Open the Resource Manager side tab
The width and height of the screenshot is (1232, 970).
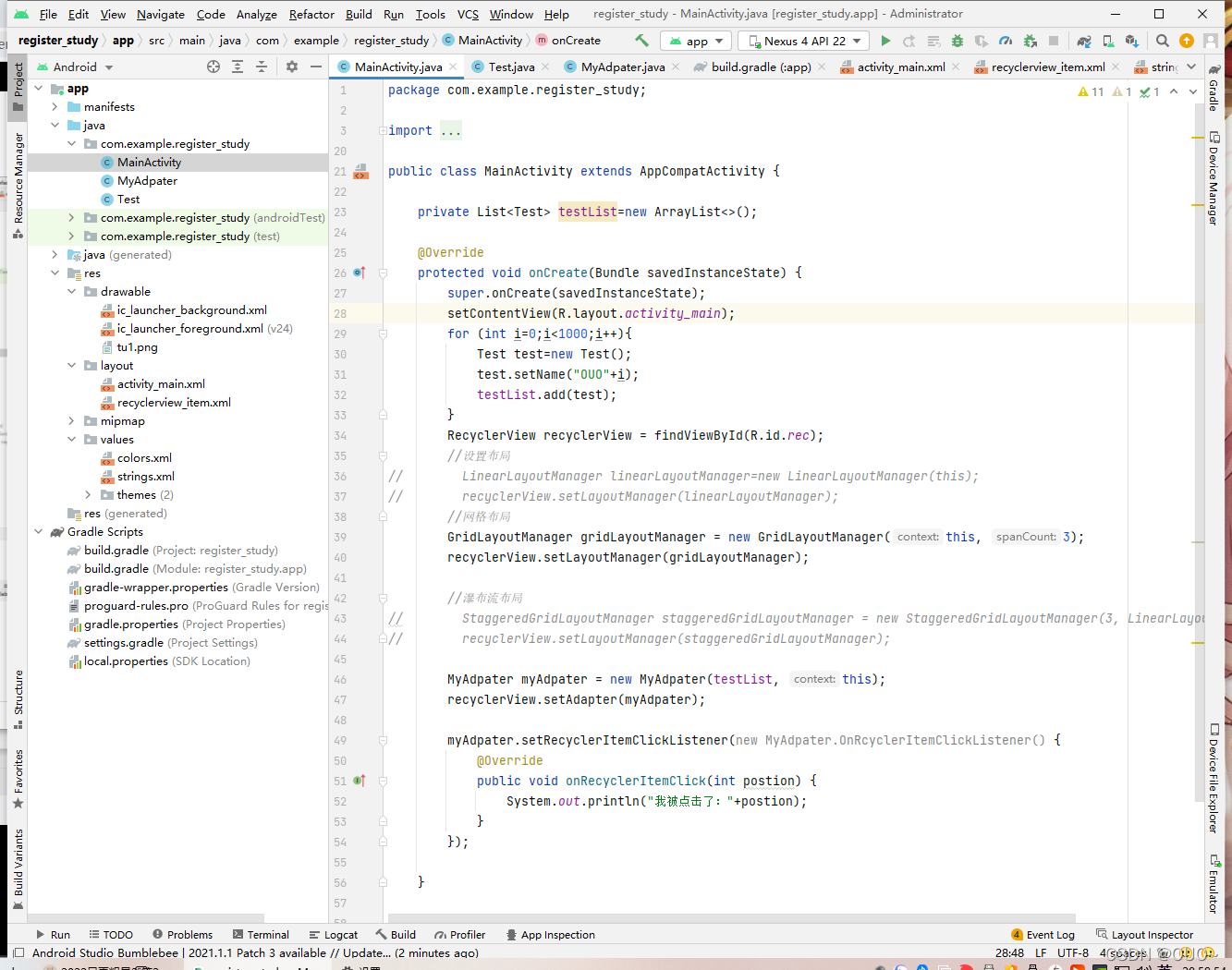click(x=18, y=185)
